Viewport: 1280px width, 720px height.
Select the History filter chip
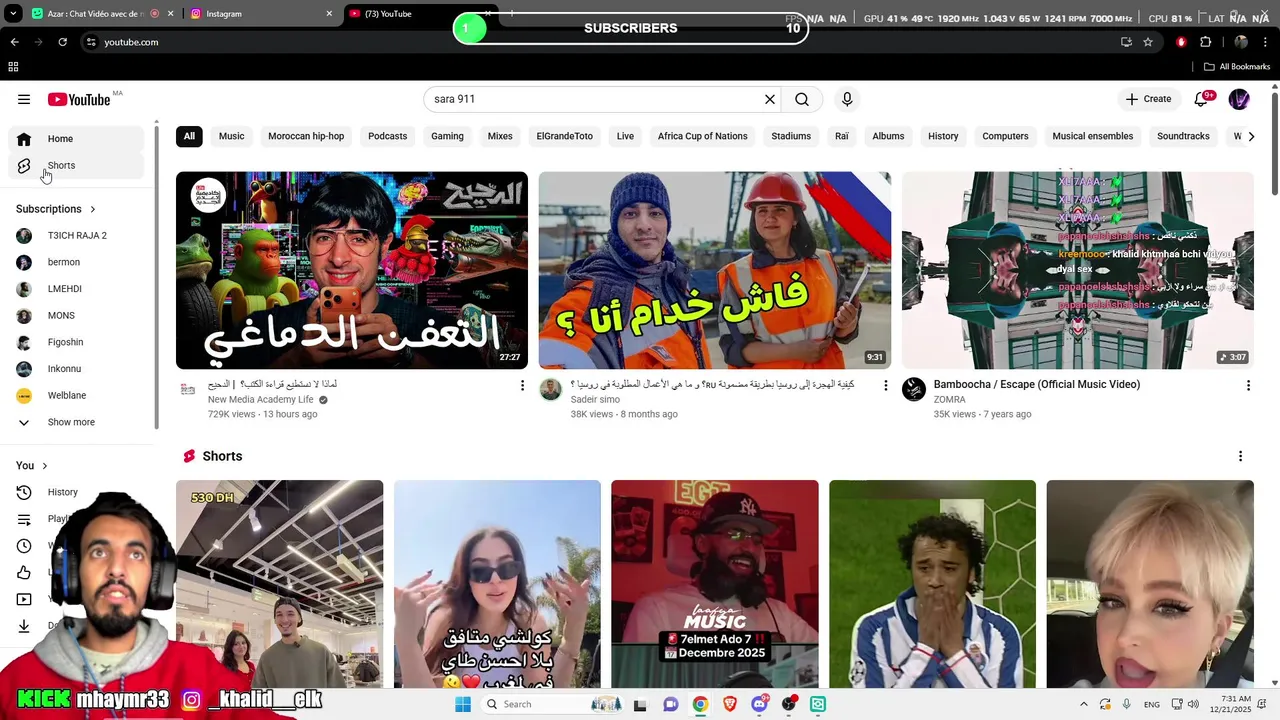(x=943, y=136)
